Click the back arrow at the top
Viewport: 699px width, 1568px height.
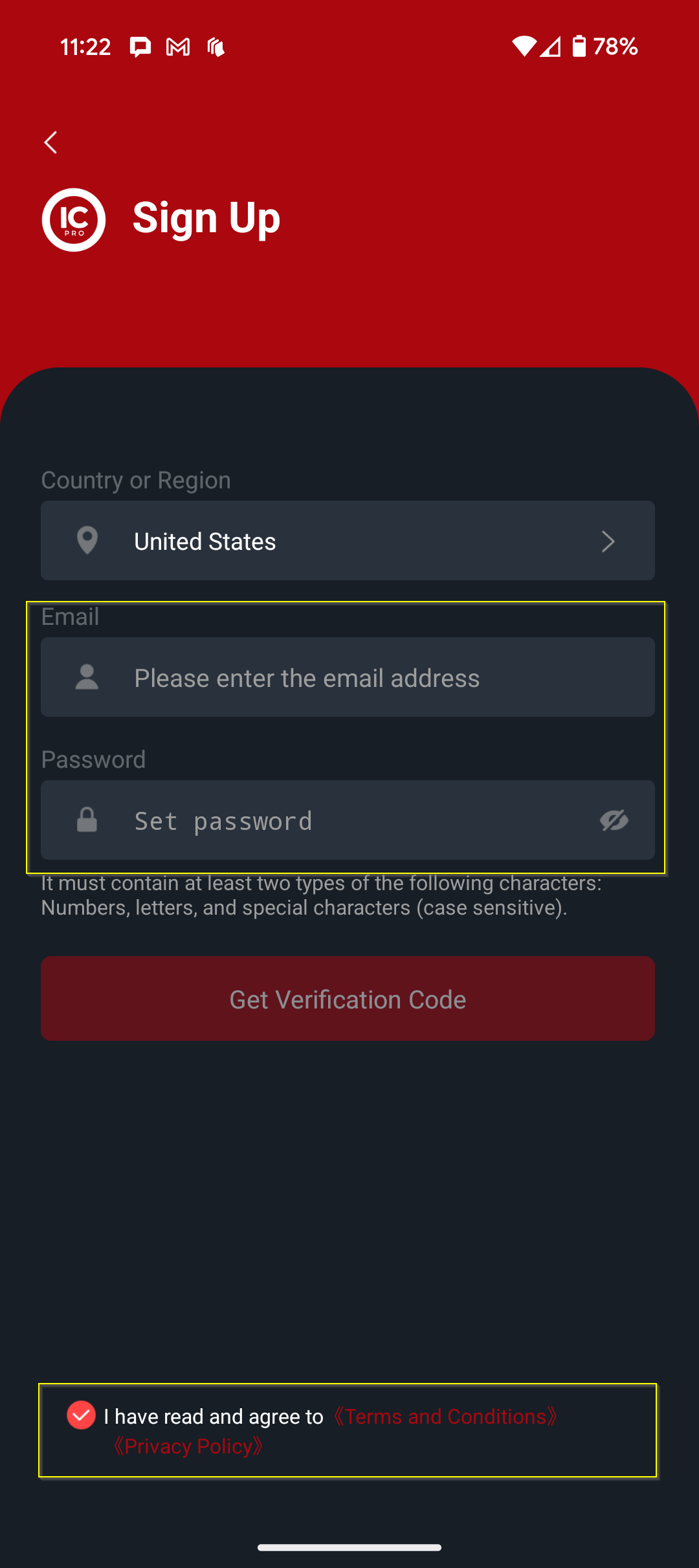click(x=50, y=142)
